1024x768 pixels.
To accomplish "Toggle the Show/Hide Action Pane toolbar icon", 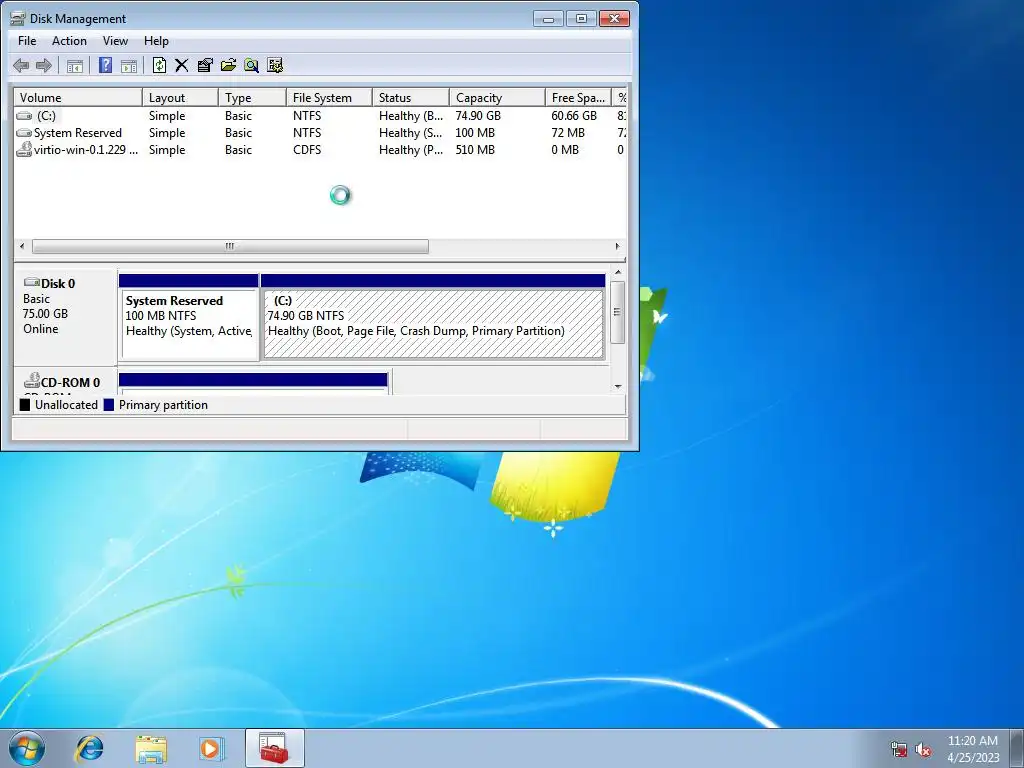I will (129, 65).
